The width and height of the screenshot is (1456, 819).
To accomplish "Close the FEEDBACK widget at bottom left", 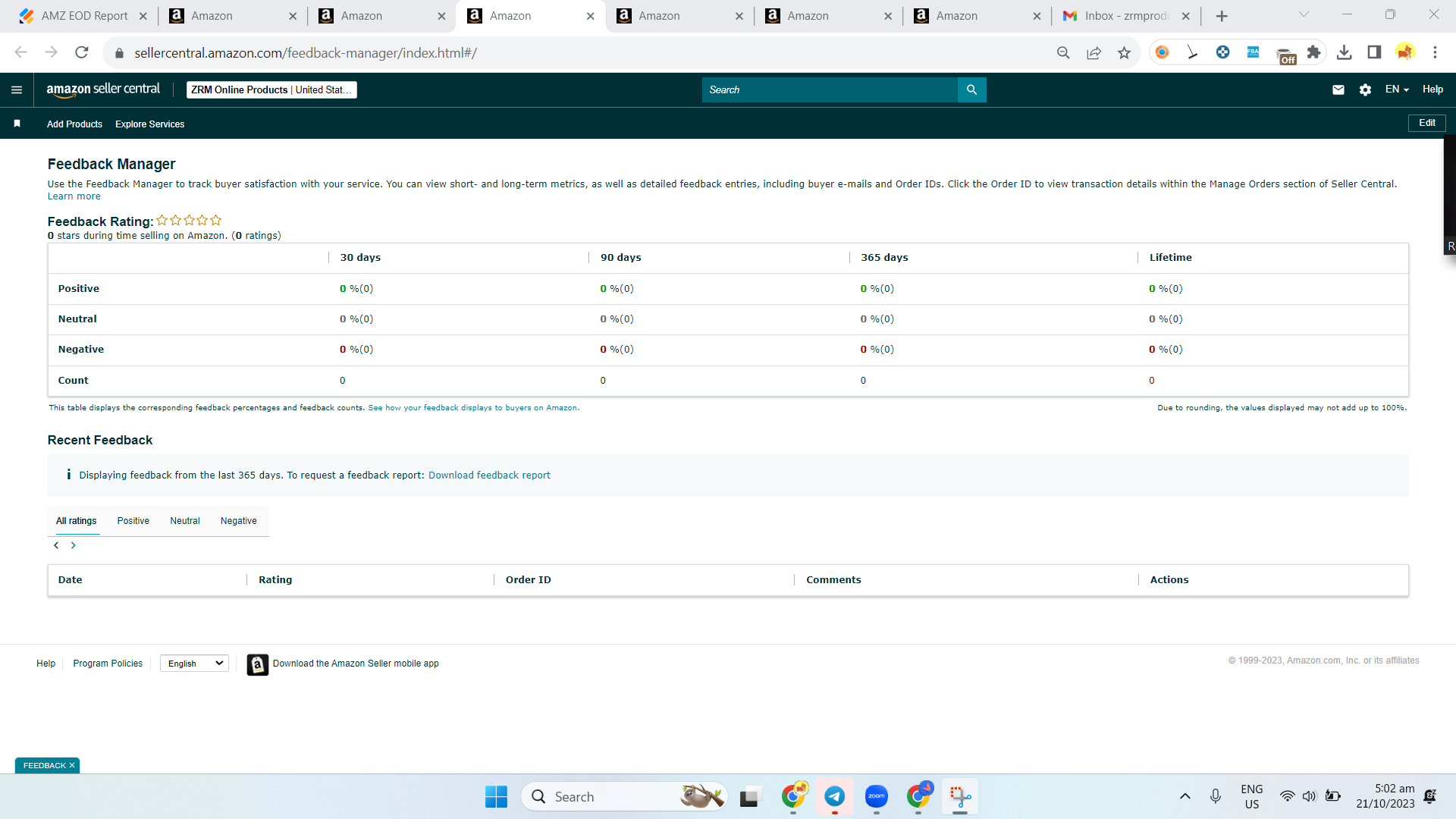I will (x=72, y=766).
